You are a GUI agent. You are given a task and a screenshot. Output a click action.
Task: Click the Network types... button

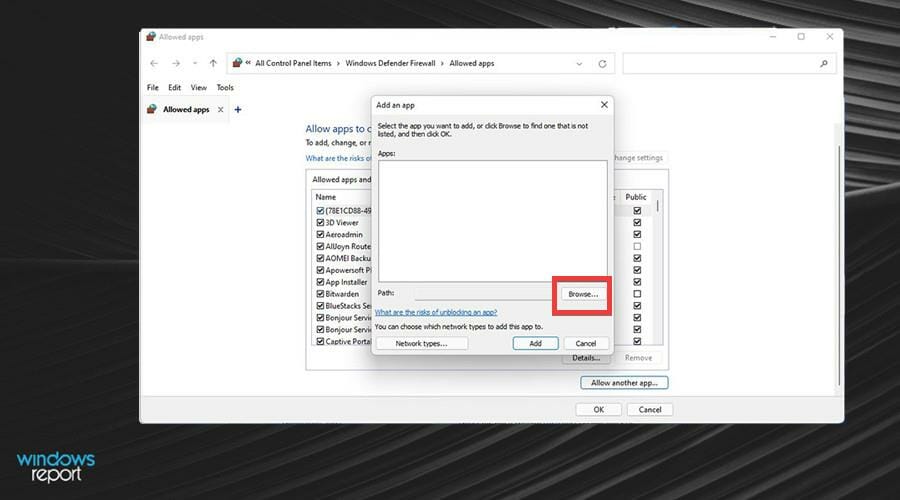pos(422,343)
